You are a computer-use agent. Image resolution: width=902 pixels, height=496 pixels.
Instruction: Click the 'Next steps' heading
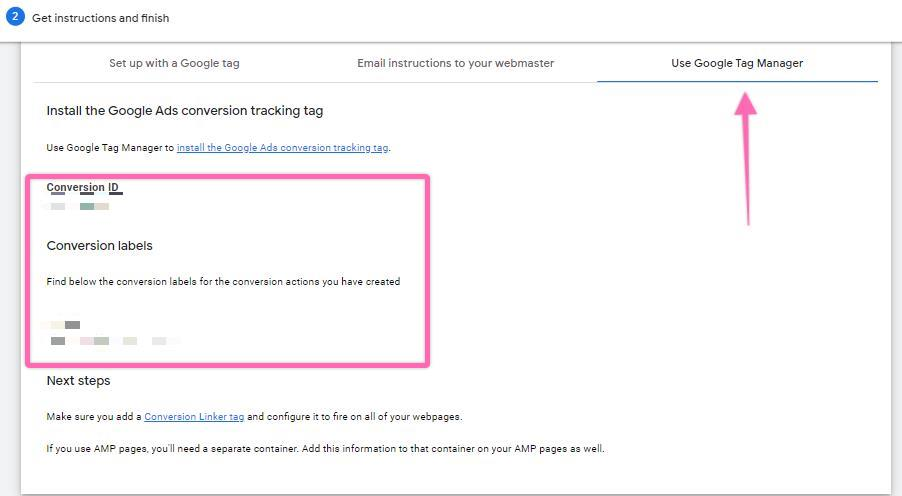coord(78,381)
